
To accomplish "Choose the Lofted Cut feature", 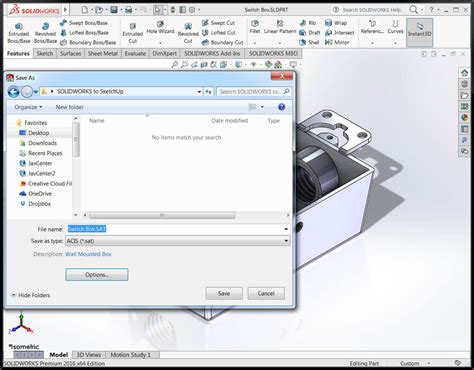I will 219,33.
